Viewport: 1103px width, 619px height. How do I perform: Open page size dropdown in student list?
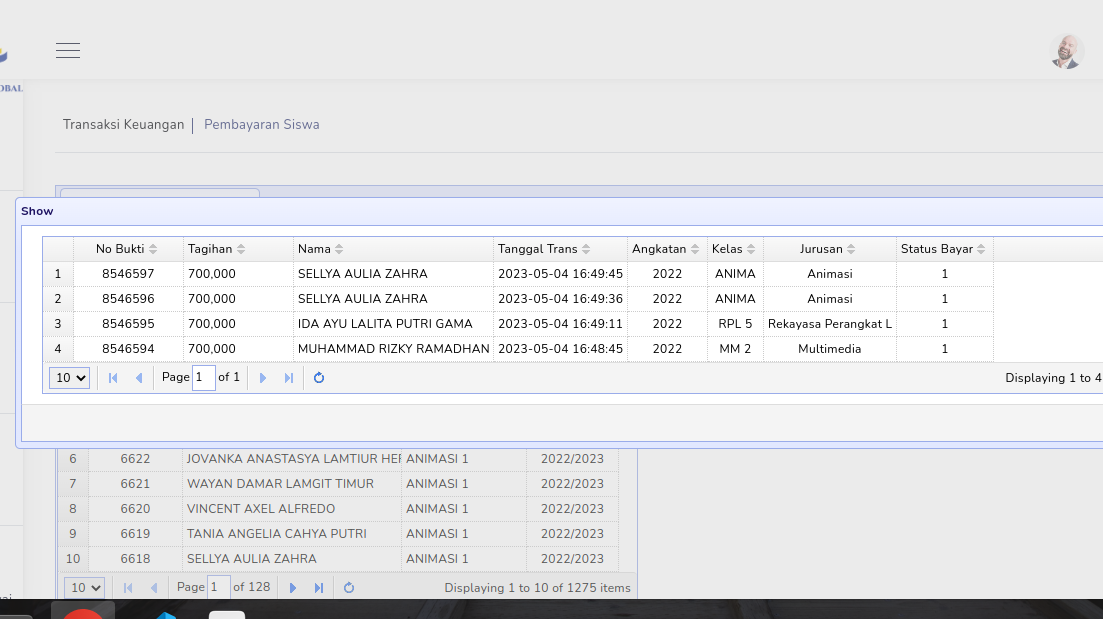84,588
